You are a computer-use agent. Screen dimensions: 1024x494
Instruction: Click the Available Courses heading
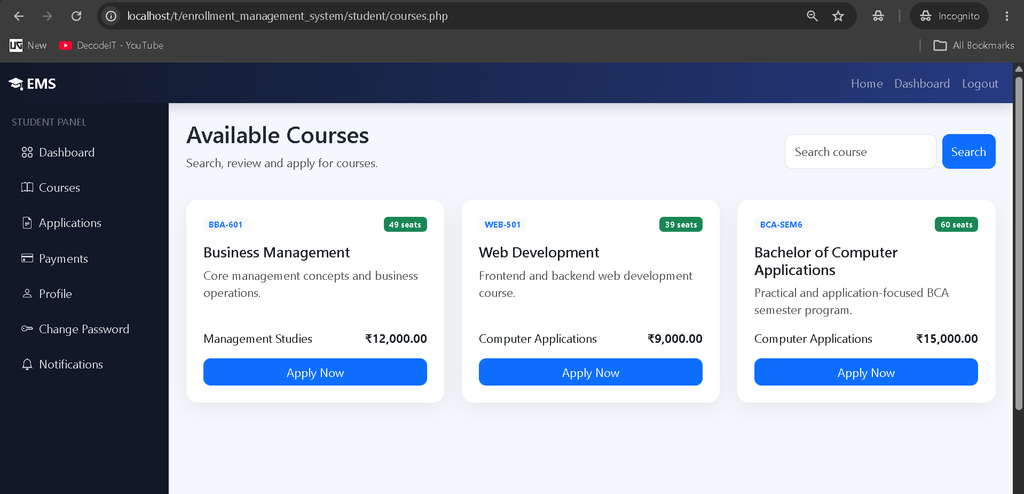pyautogui.click(x=278, y=135)
